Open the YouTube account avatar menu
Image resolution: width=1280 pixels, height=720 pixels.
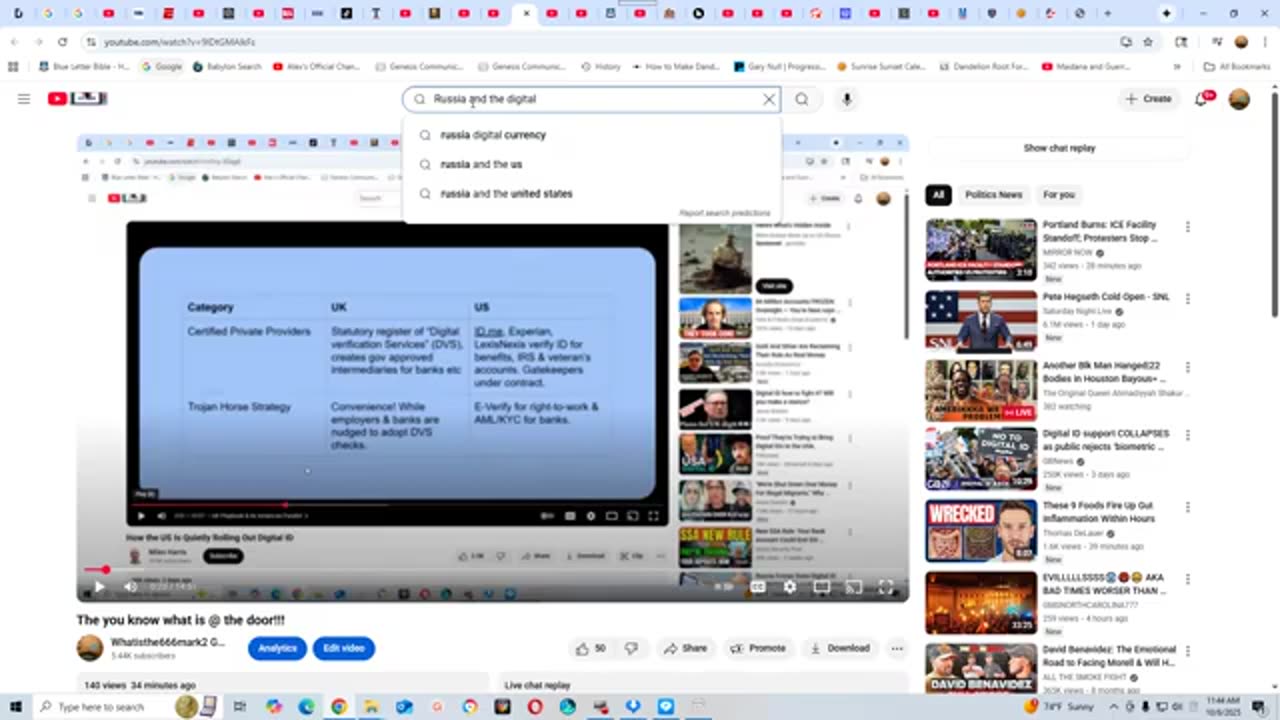click(x=1239, y=99)
